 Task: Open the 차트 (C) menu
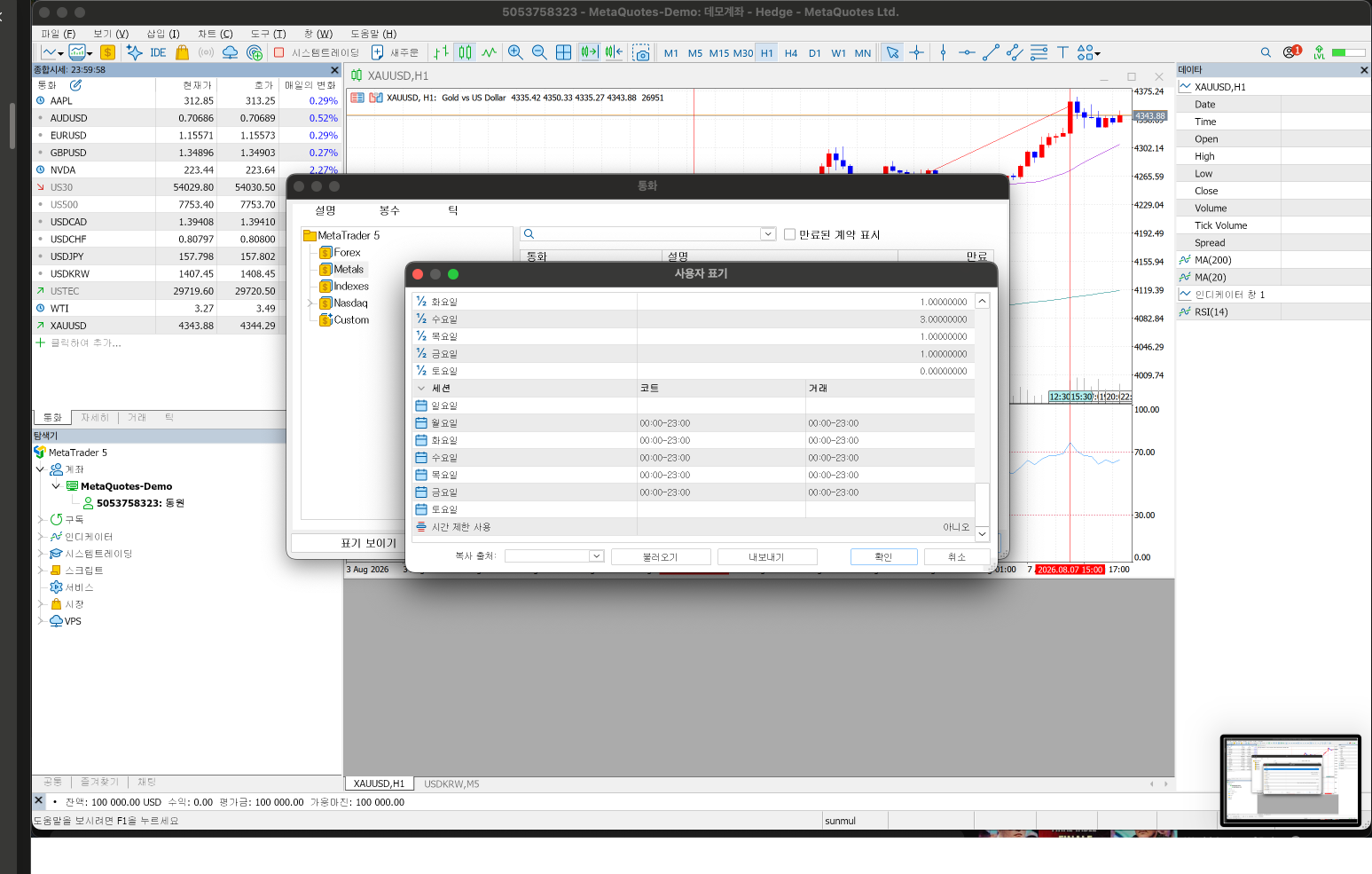[216, 34]
